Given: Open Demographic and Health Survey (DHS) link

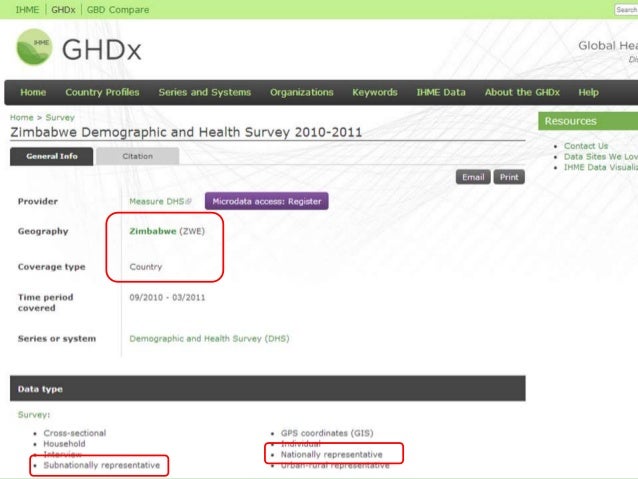Looking at the screenshot, I should (x=209, y=339).
